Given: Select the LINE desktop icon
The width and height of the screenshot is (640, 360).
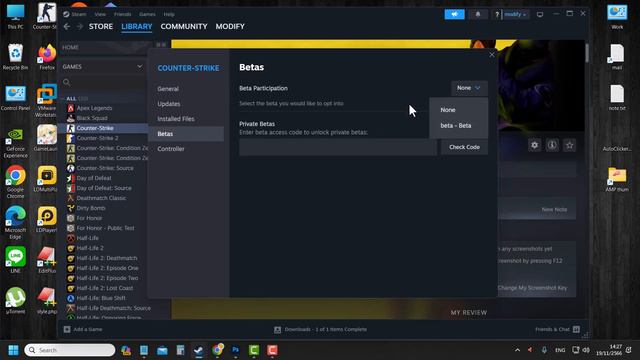Looking at the screenshot, I should pyautogui.click(x=15, y=260).
